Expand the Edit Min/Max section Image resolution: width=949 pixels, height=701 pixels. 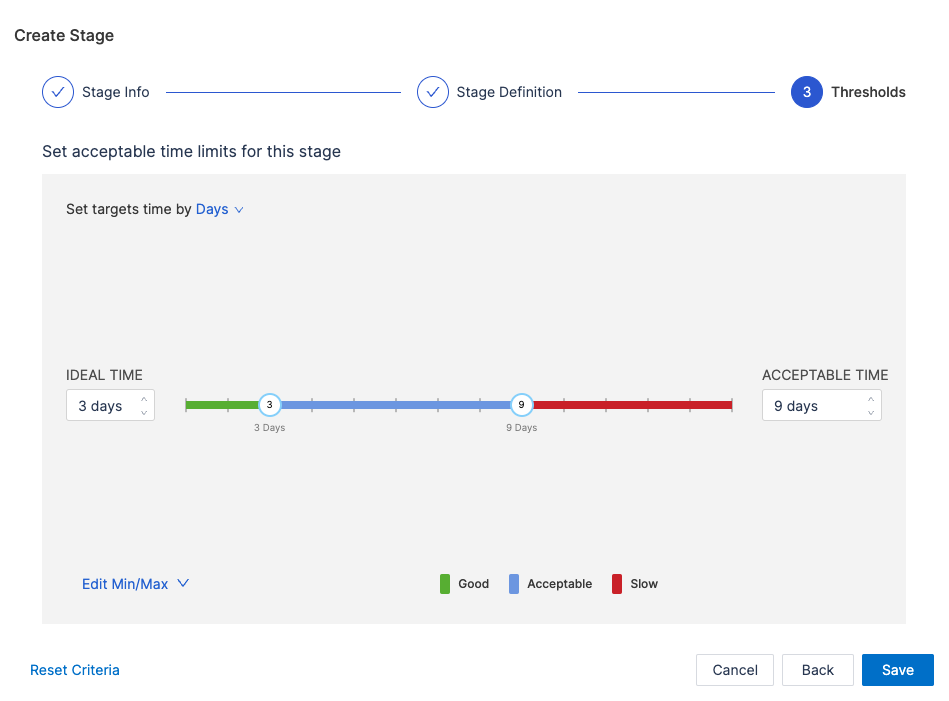[x=125, y=584]
